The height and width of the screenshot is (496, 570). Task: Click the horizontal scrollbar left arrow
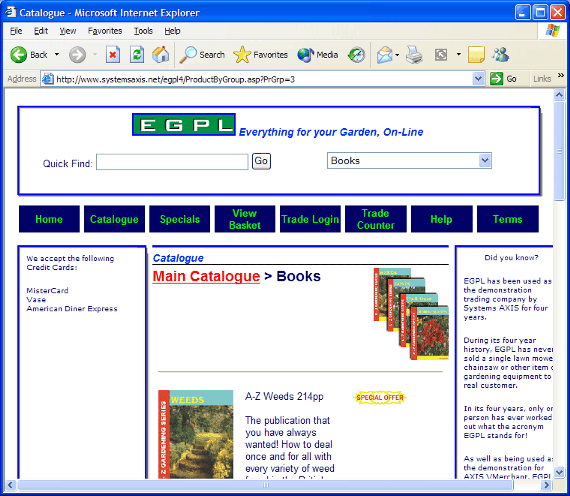10,485
